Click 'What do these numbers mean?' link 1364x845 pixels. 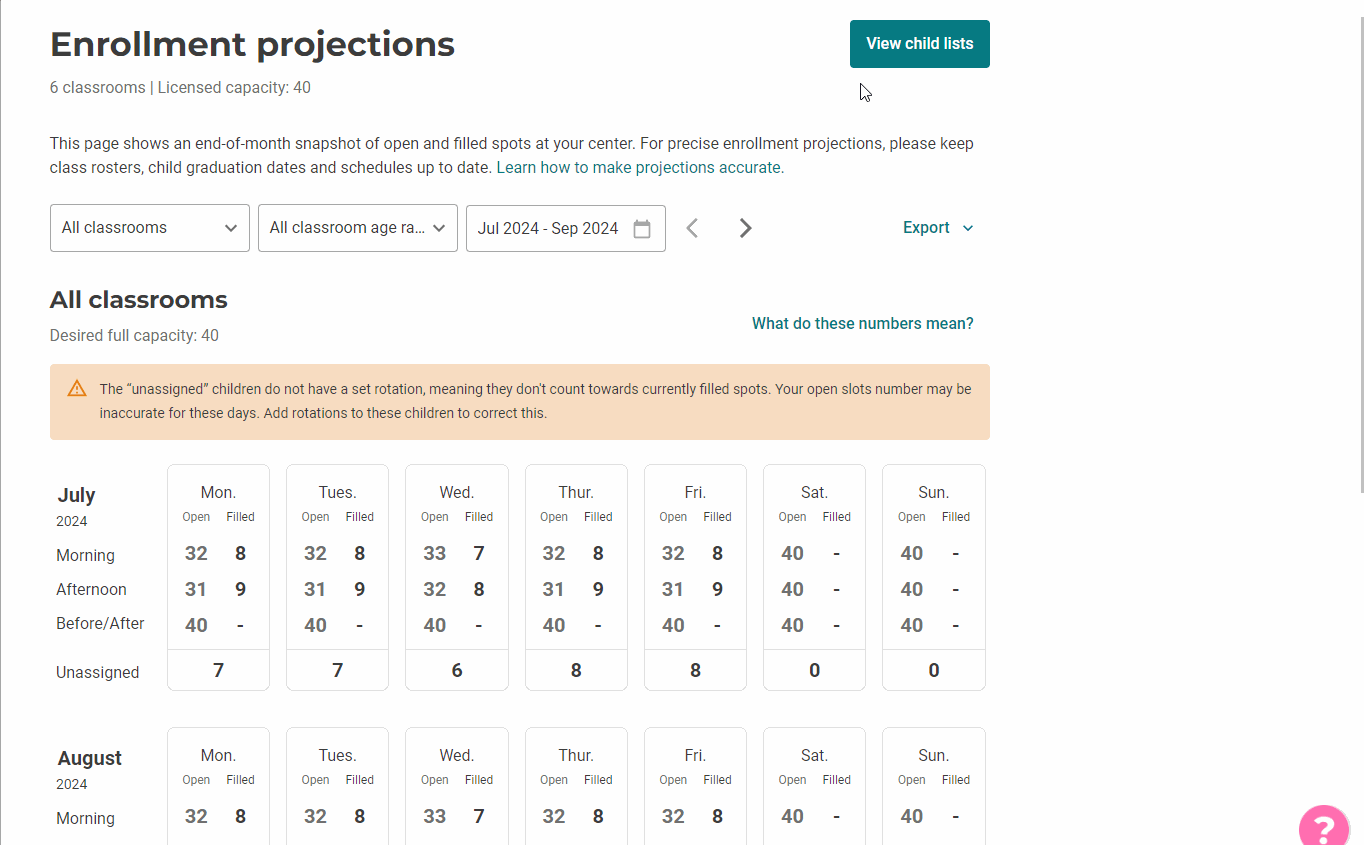(x=862, y=324)
